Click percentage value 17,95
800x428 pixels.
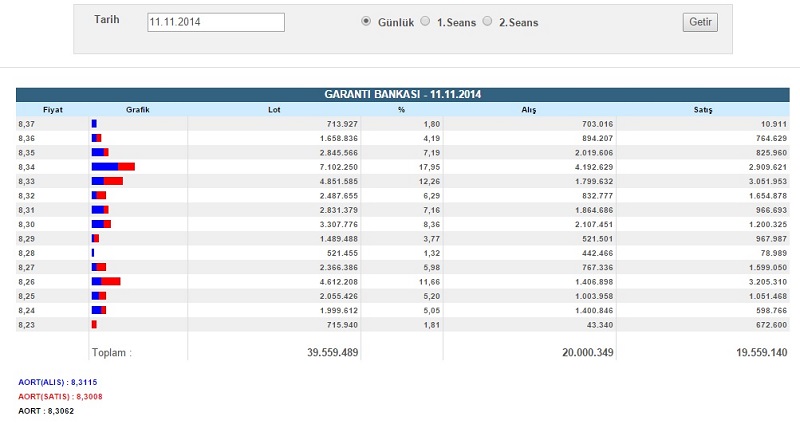430,167
